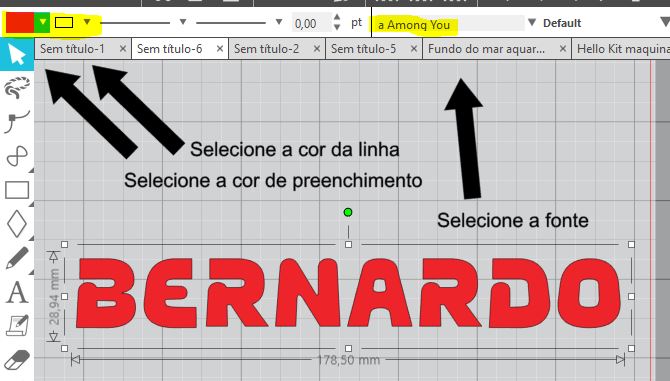670x381 pixels.
Task: Select the Rectangle draw tool
Action: point(17,190)
